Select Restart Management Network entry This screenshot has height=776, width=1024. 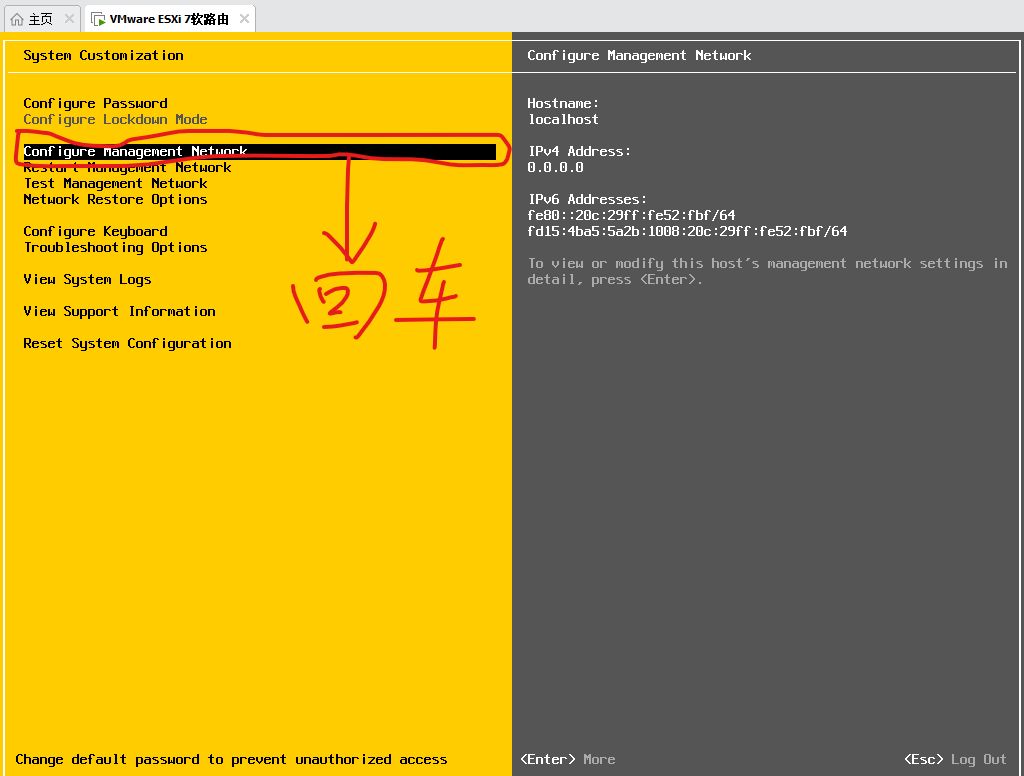tap(127, 168)
